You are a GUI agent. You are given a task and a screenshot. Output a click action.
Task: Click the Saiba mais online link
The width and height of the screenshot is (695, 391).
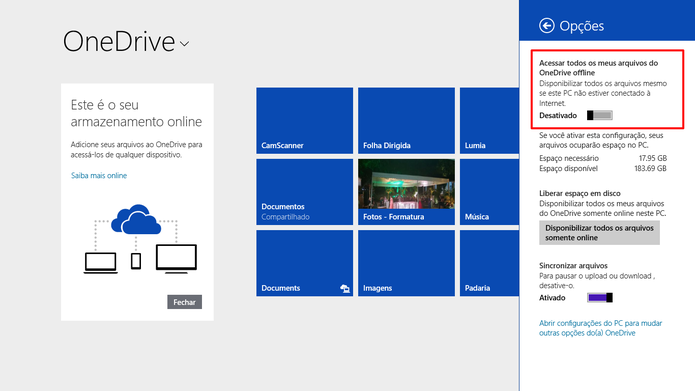99,176
